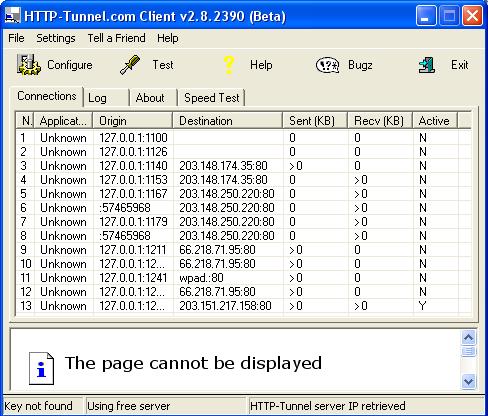Sort by the Sent (KB) column header
The height and width of the screenshot is (416, 488).
(x=315, y=121)
